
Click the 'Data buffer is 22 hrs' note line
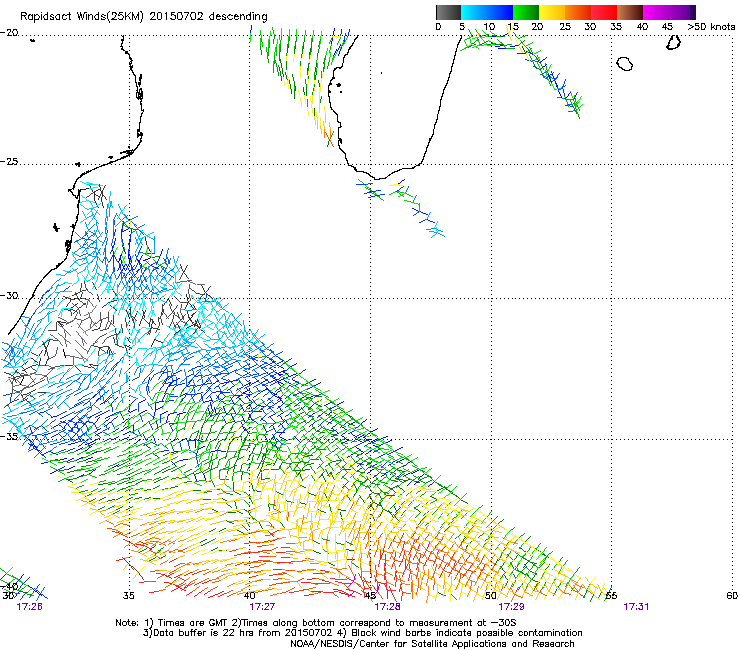point(362,633)
